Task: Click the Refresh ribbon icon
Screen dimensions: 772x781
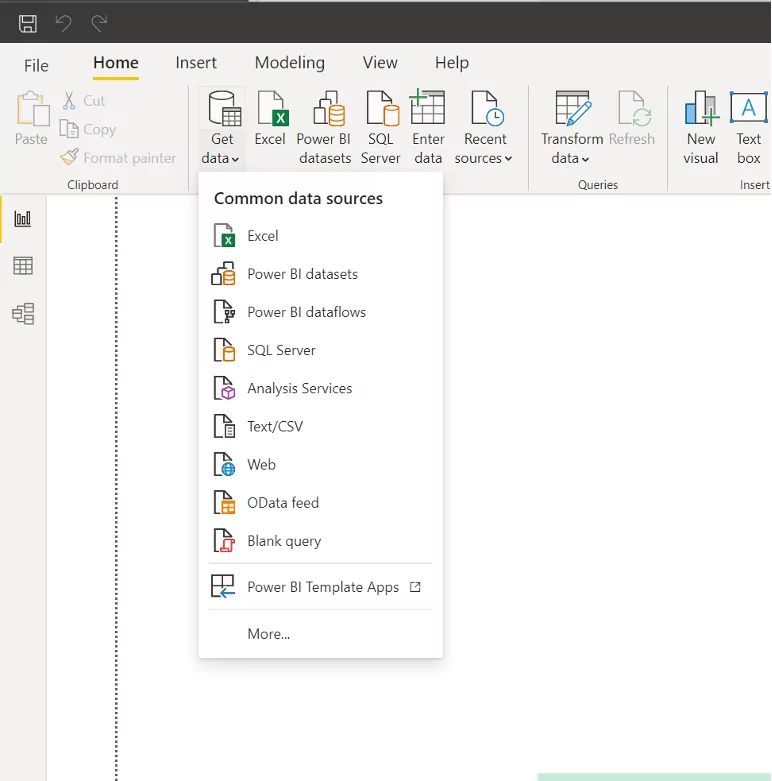Action: tap(634, 108)
